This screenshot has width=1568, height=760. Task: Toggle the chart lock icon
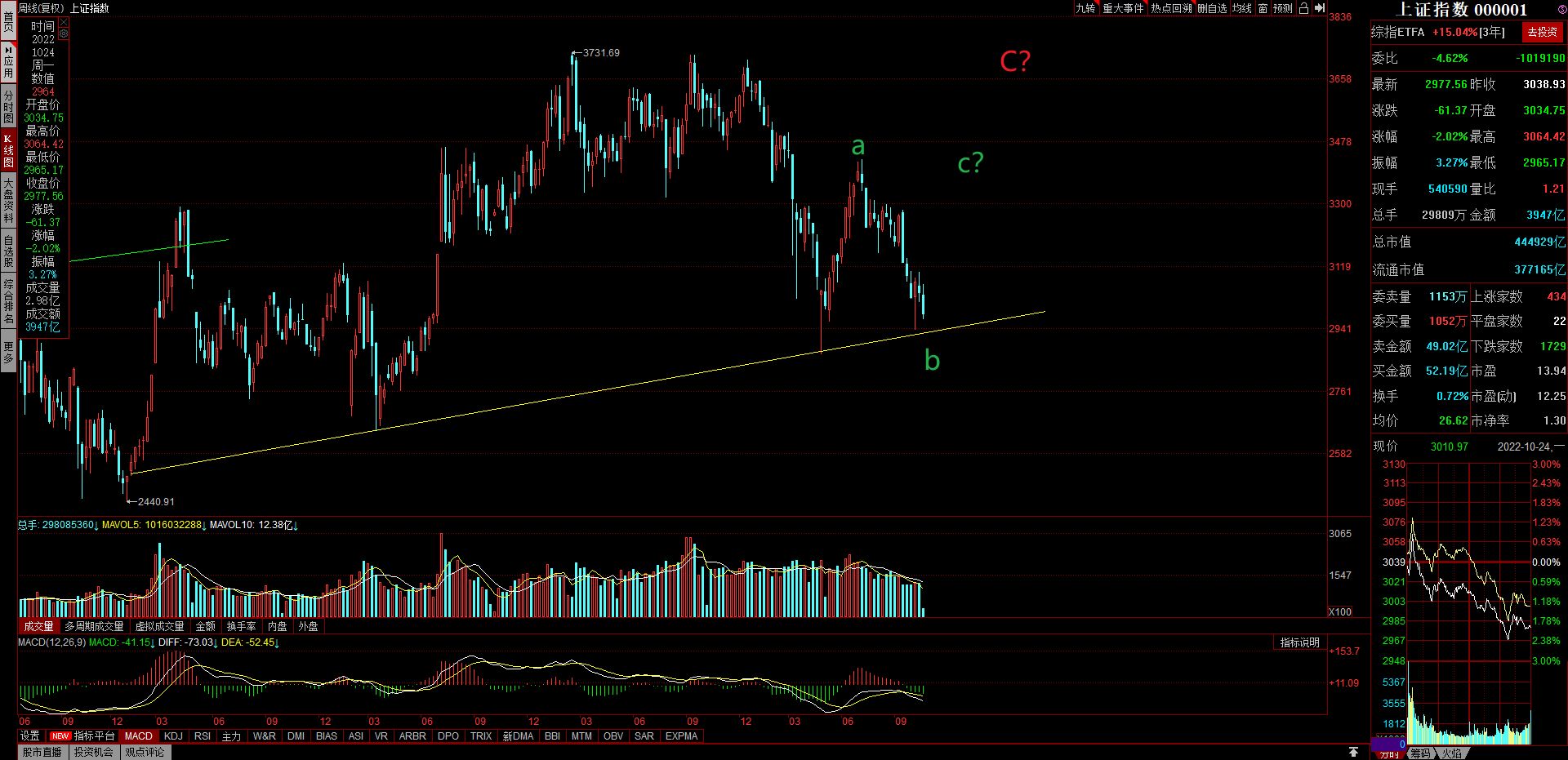pyautogui.click(x=1303, y=8)
